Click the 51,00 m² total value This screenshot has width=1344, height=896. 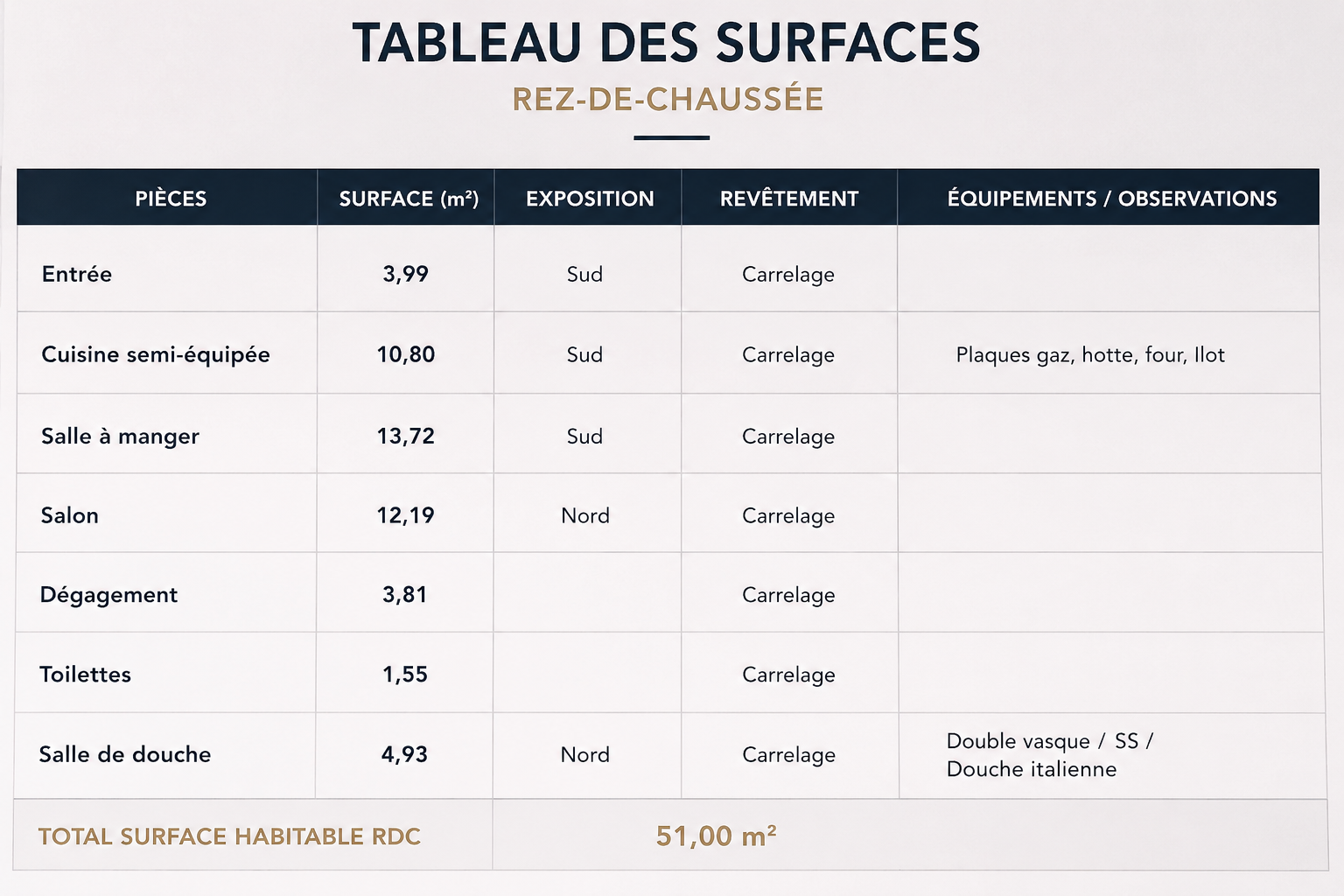coord(717,836)
